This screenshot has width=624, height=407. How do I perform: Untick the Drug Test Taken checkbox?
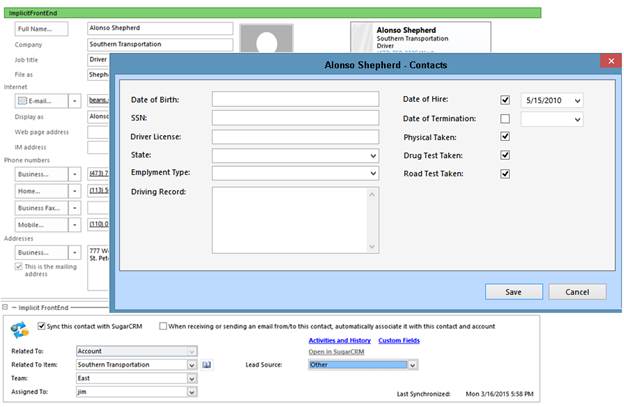[504, 155]
